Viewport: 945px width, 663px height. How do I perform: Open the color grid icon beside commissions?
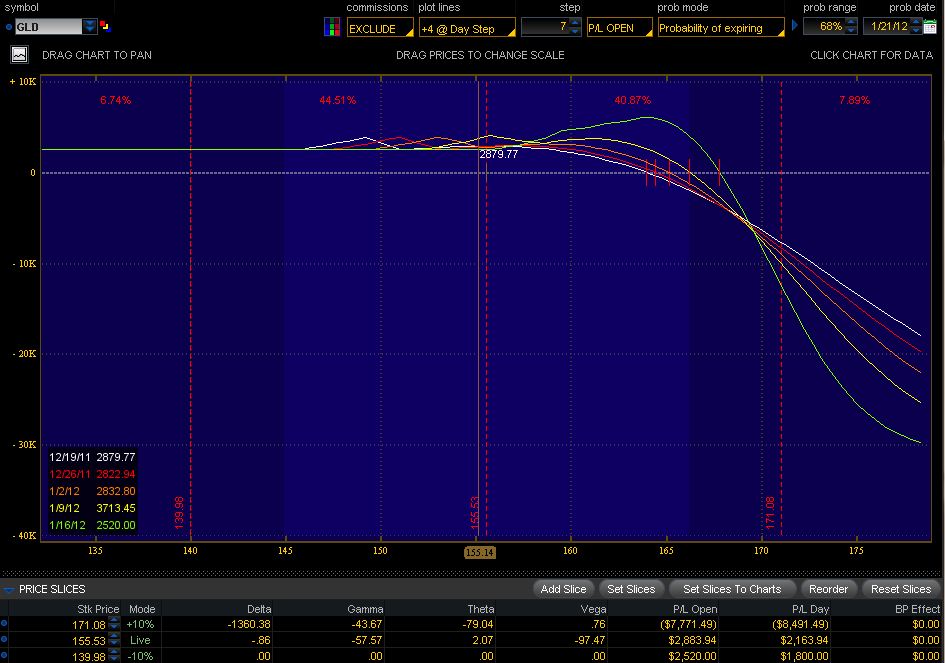click(331, 27)
